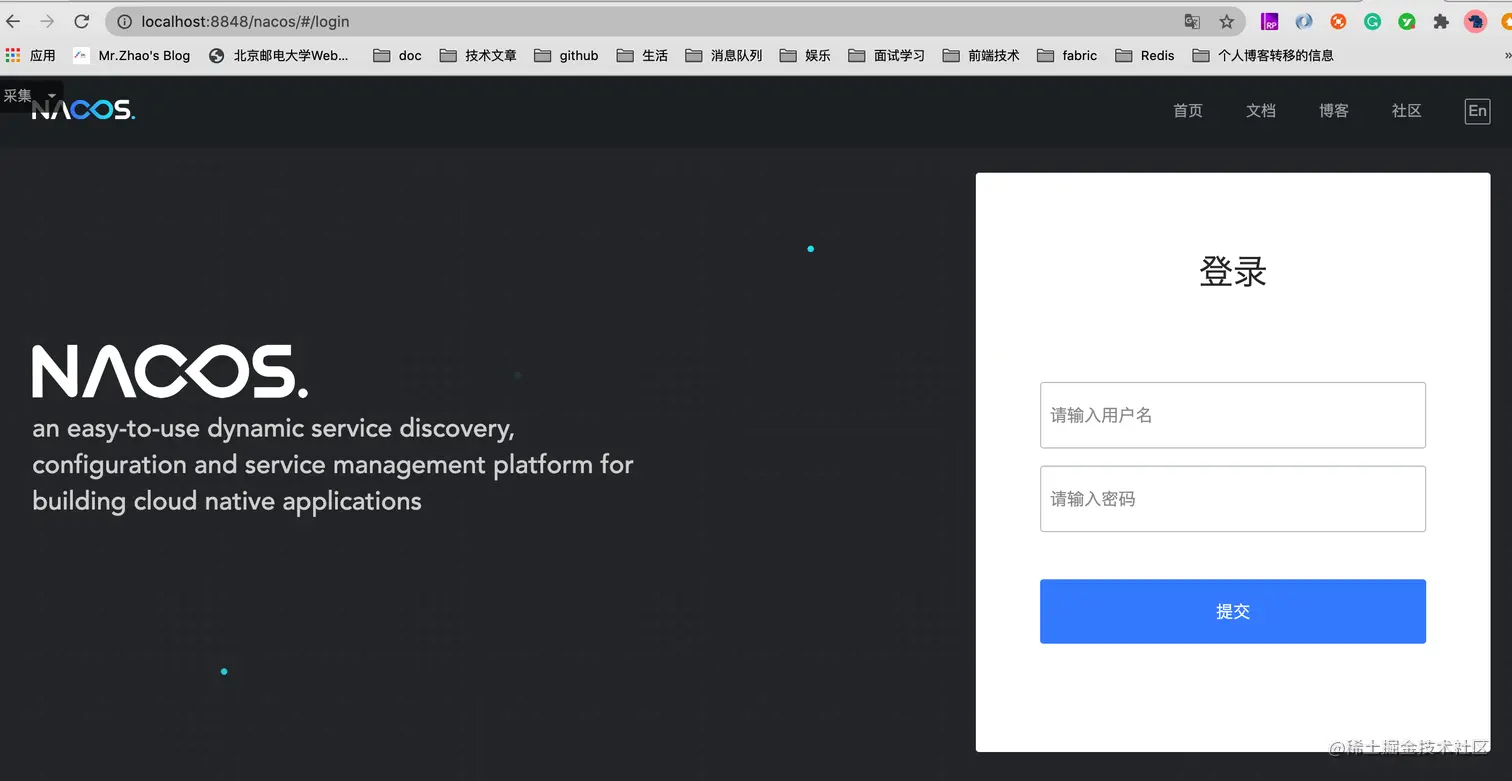Expand the doc bookmarks folder
This screenshot has height=781, width=1512.
(x=398, y=56)
